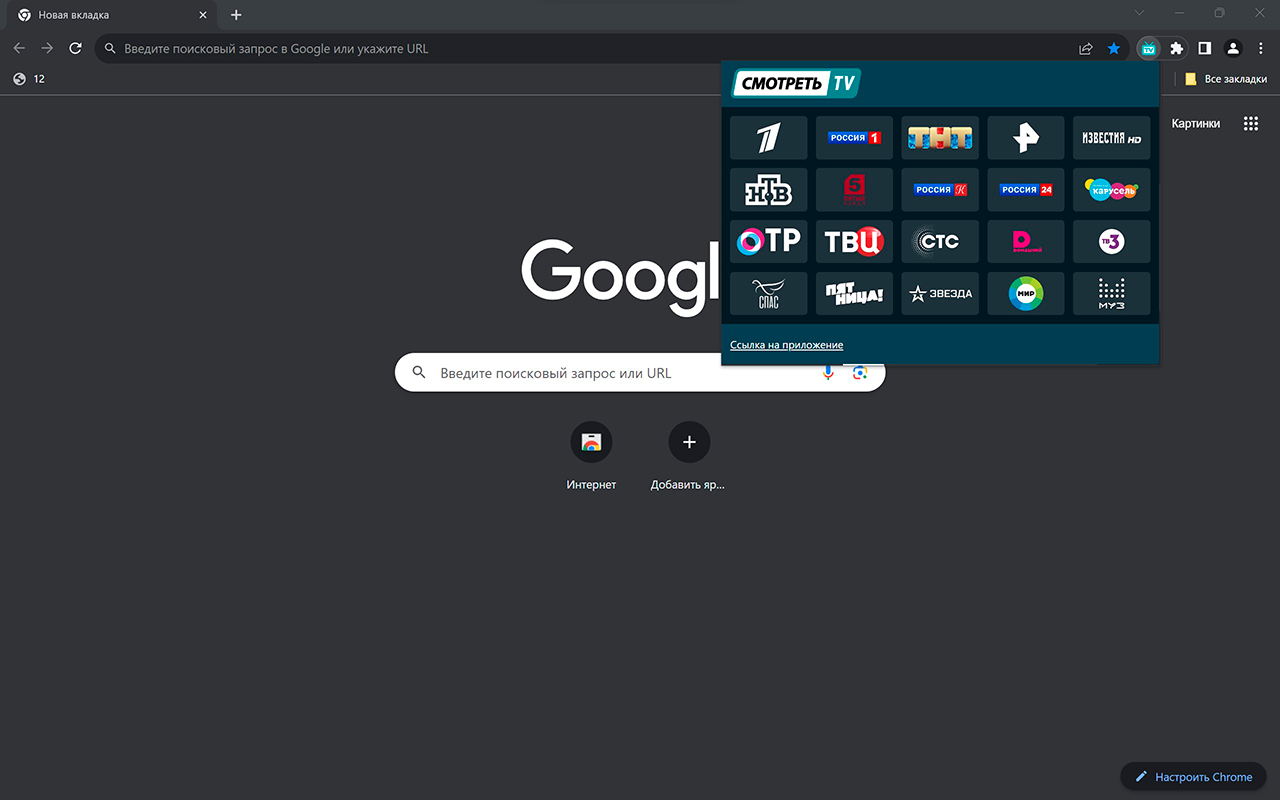Viewport: 1280px width, 800px height.
Task: Open a new tab with plus button
Action: tap(236, 15)
